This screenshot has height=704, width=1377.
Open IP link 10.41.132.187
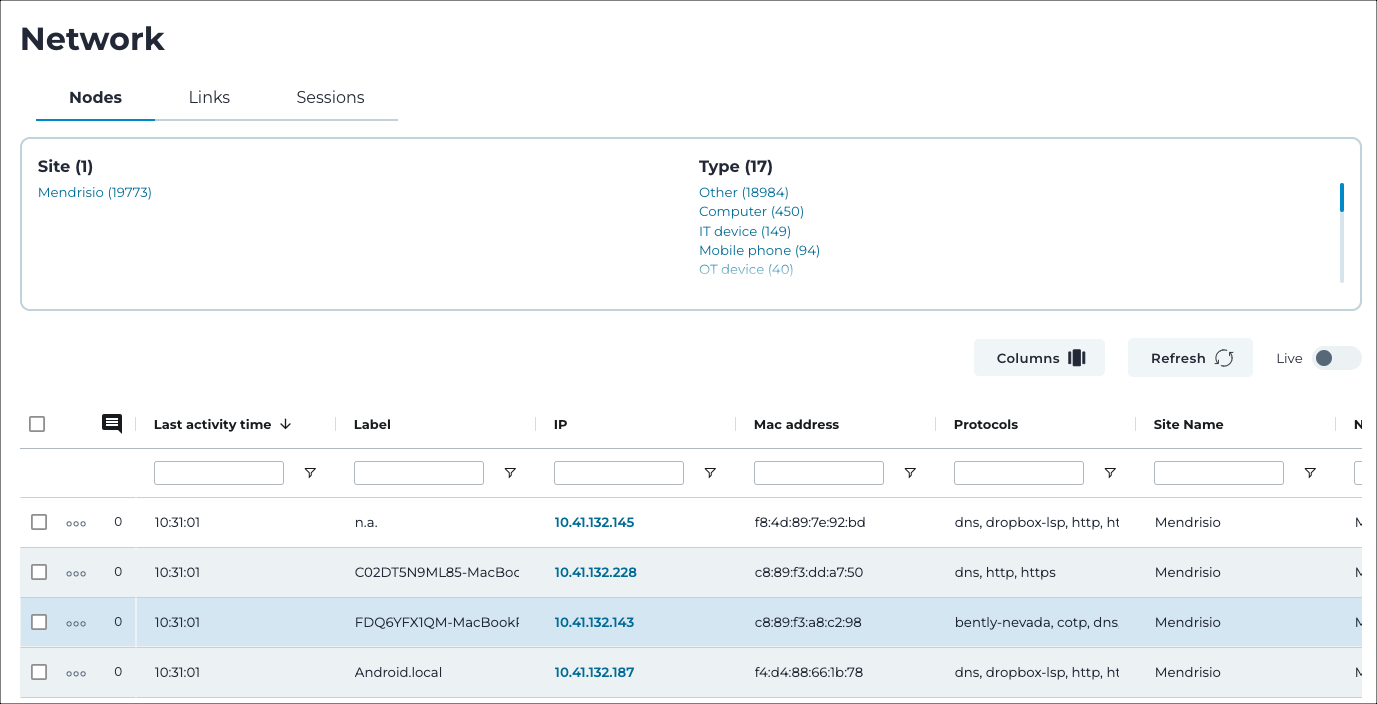594,672
